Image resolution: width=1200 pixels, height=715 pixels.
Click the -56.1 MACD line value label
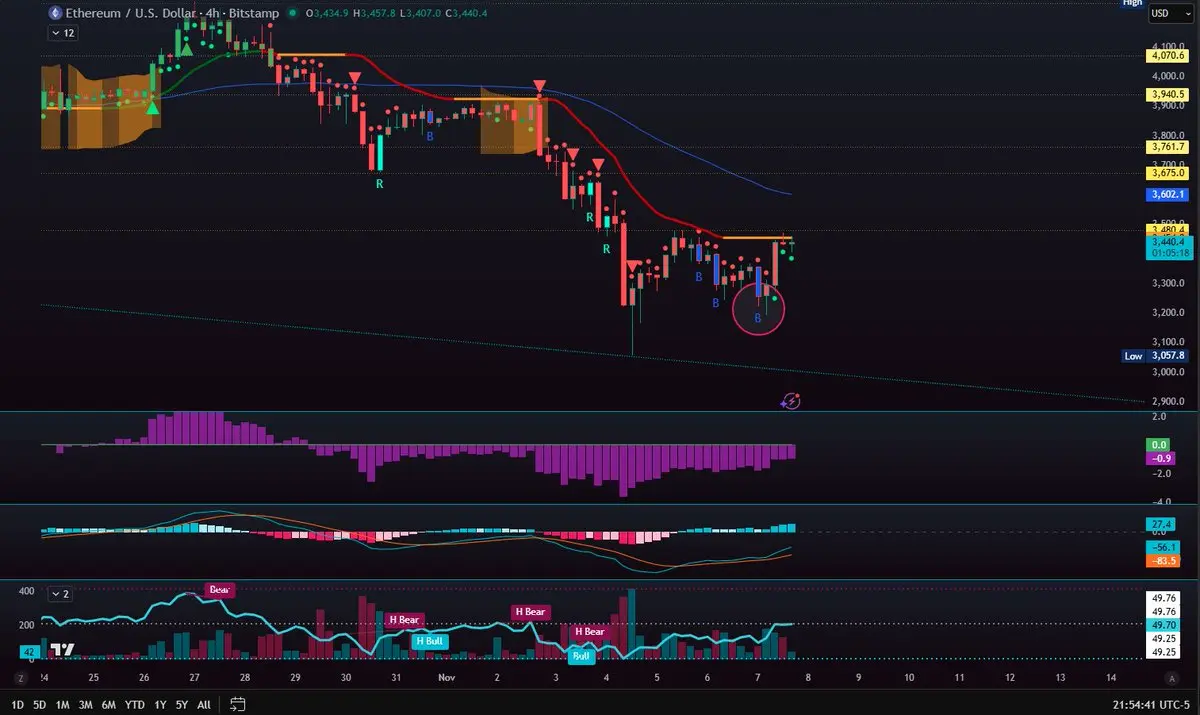pos(1161,548)
